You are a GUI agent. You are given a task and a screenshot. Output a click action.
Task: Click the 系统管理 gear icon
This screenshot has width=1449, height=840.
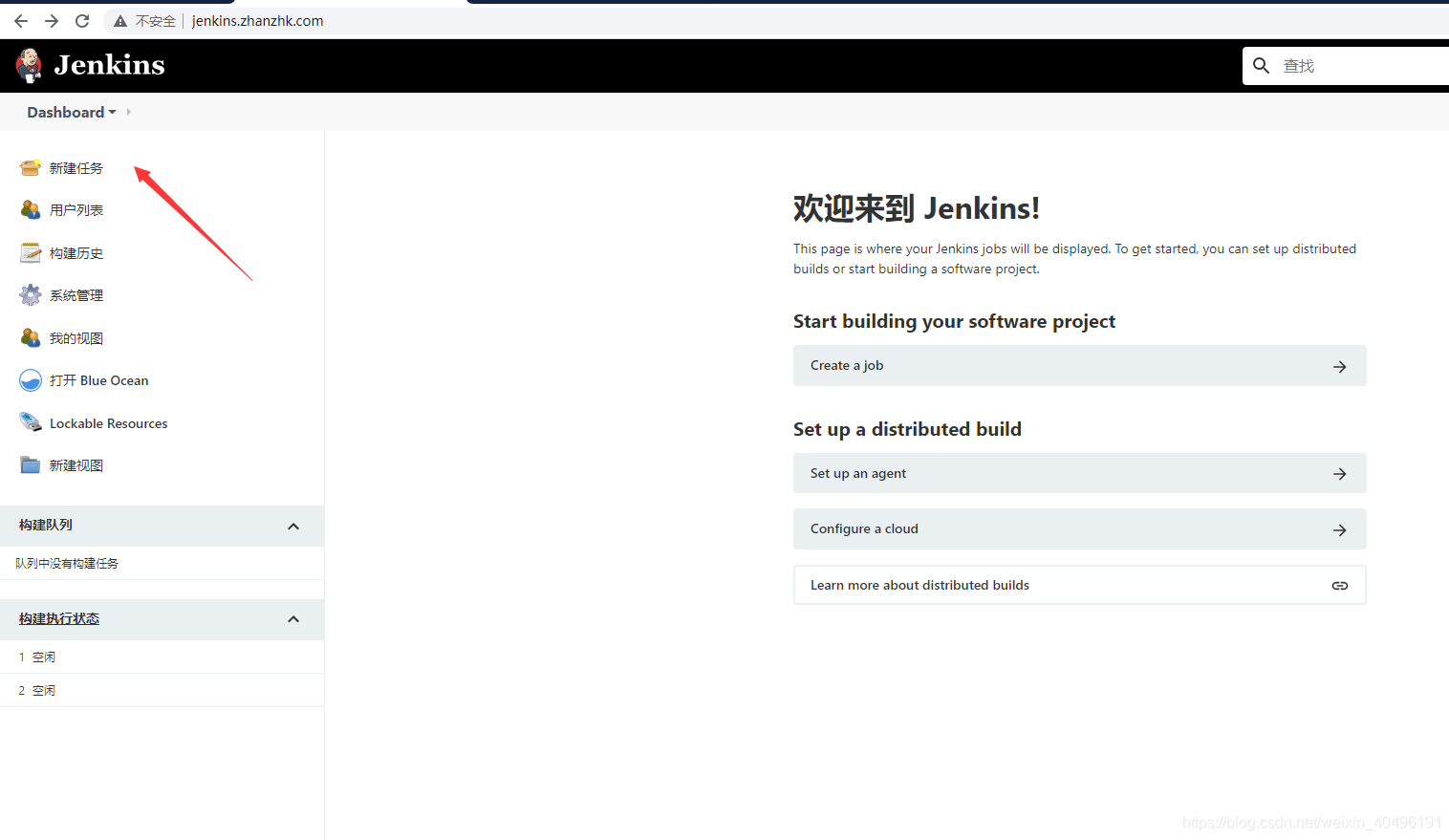tap(31, 295)
